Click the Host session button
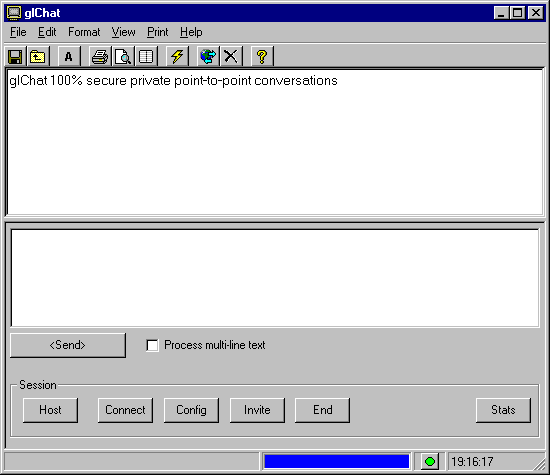Viewport: 550px width, 475px height. tap(50, 410)
